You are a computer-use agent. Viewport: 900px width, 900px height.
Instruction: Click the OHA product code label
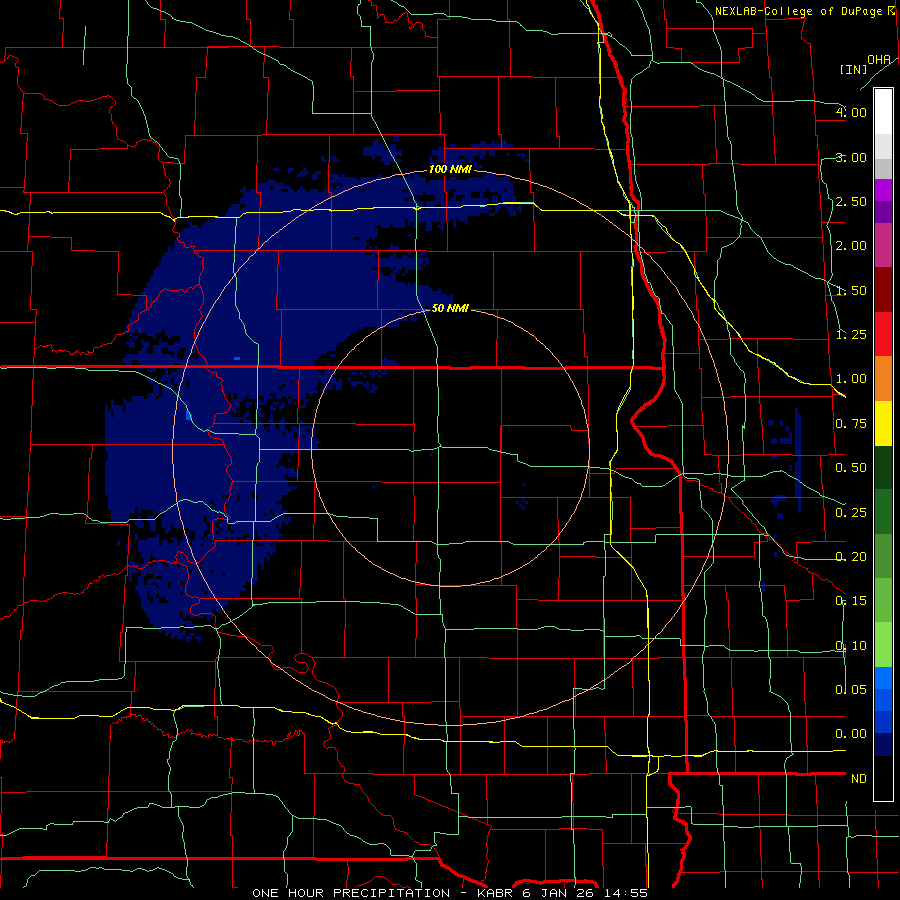pos(879,60)
